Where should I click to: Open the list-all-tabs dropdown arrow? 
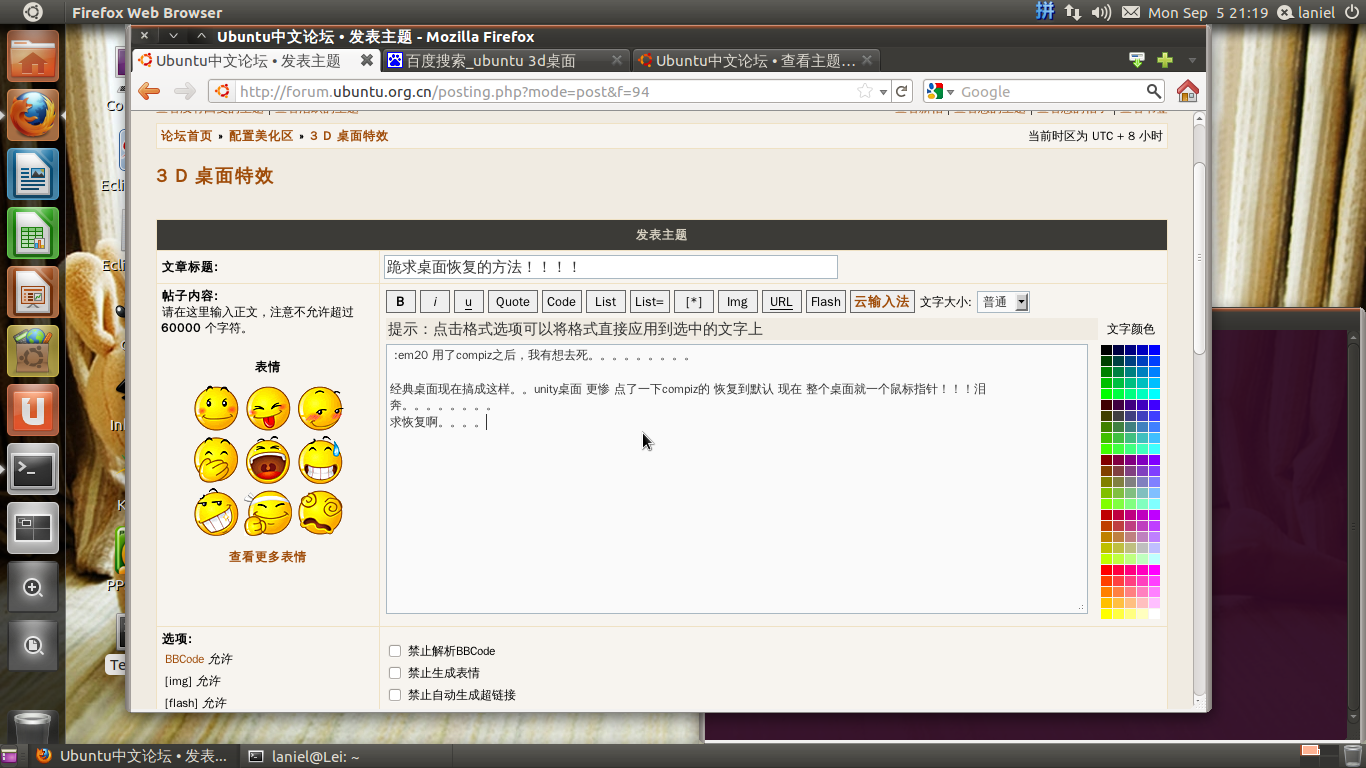pyautogui.click(x=1192, y=60)
